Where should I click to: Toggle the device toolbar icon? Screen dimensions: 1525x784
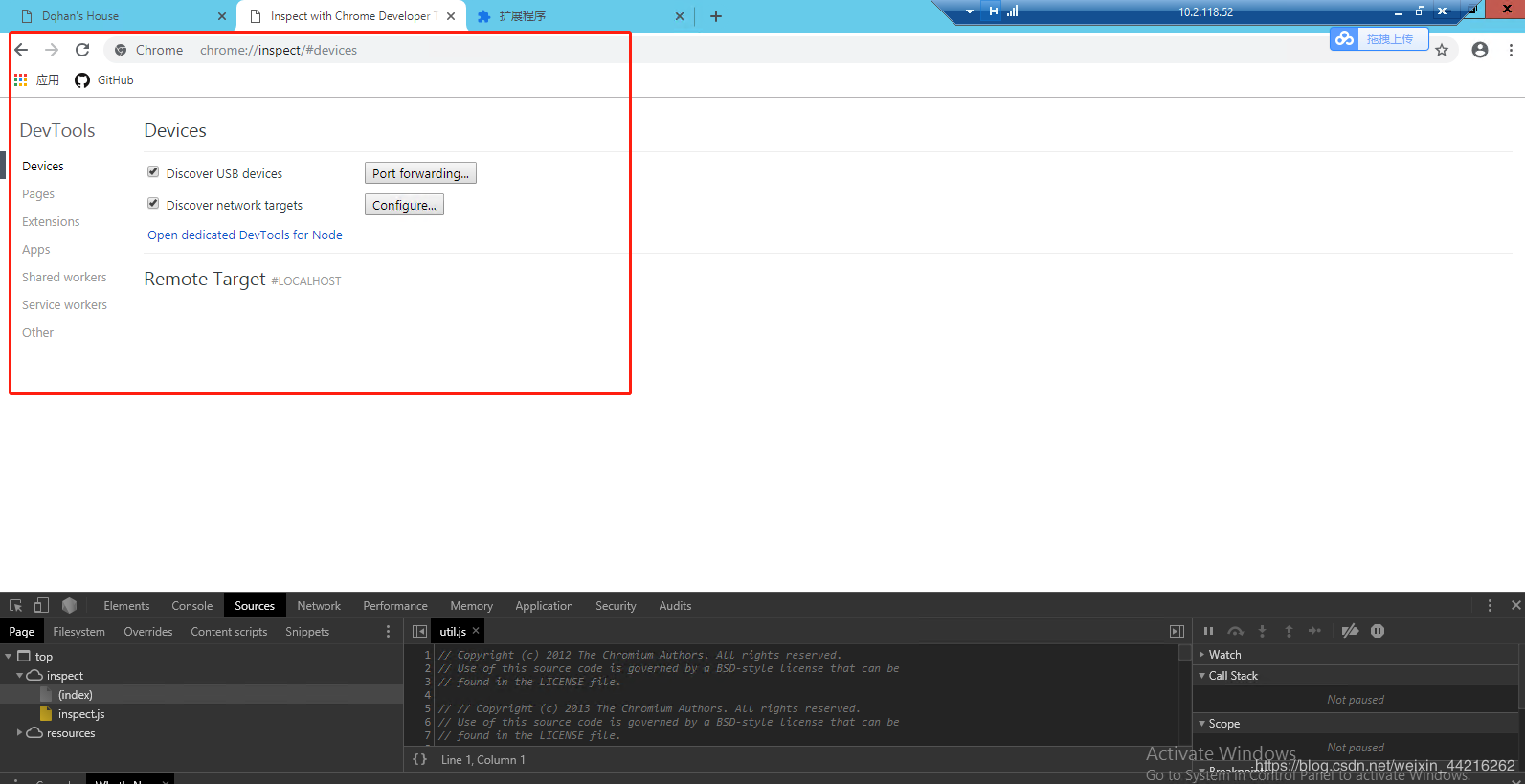click(x=41, y=605)
